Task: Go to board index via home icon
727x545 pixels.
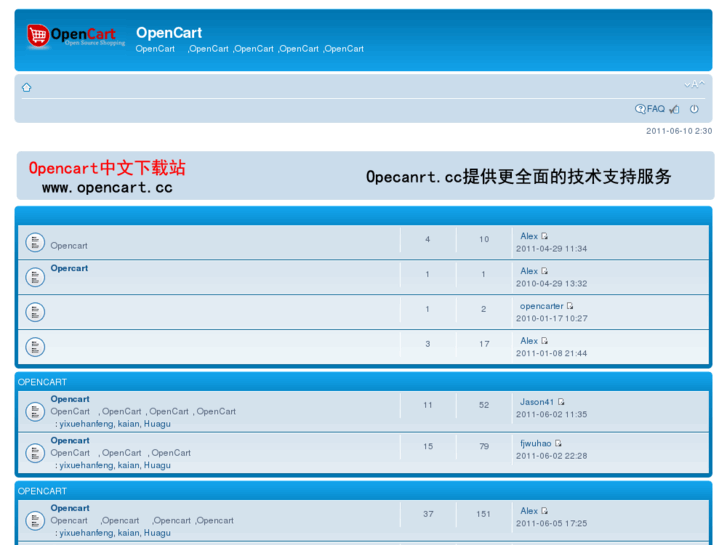Action: coord(26,87)
